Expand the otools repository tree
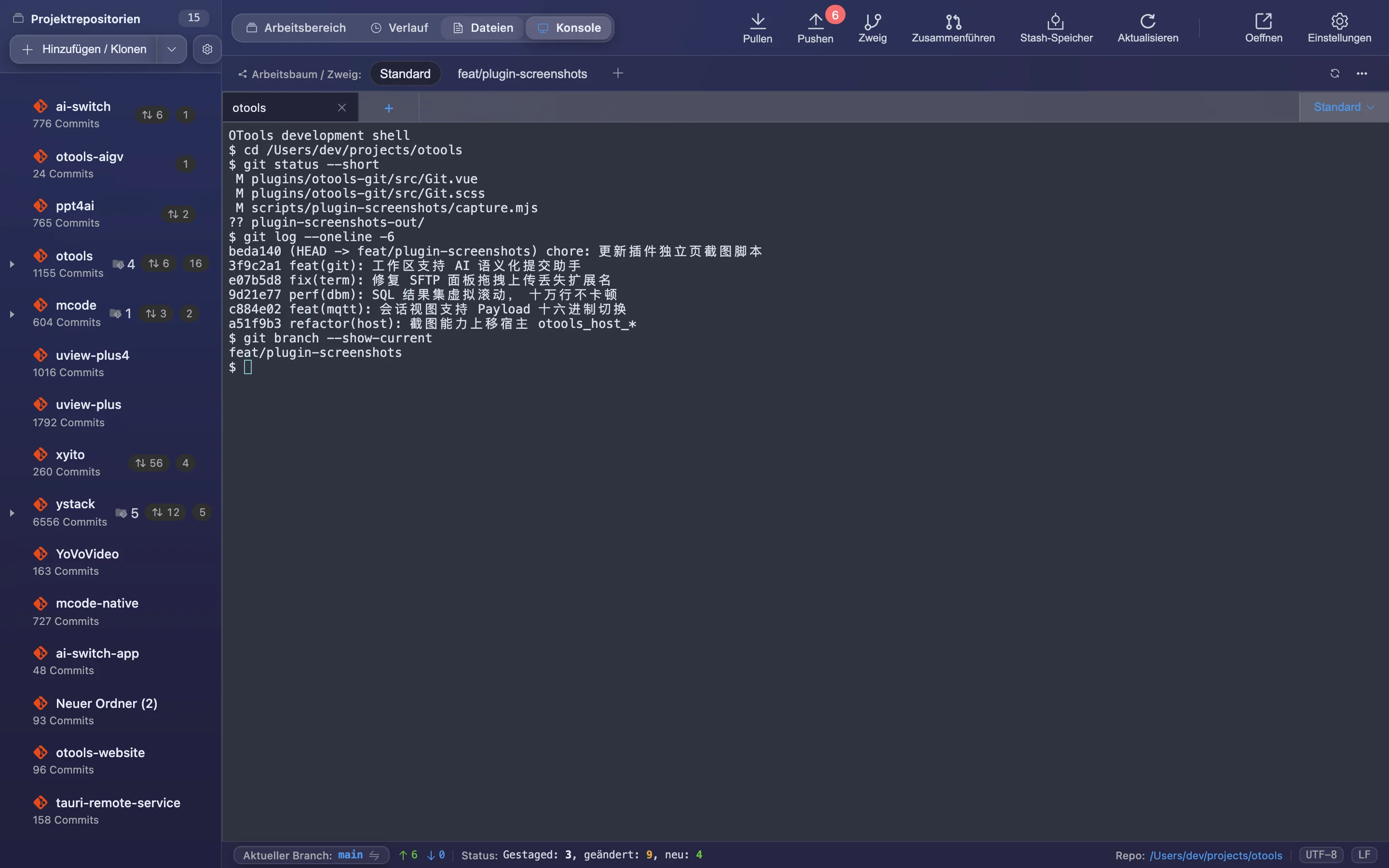 pyautogui.click(x=12, y=264)
